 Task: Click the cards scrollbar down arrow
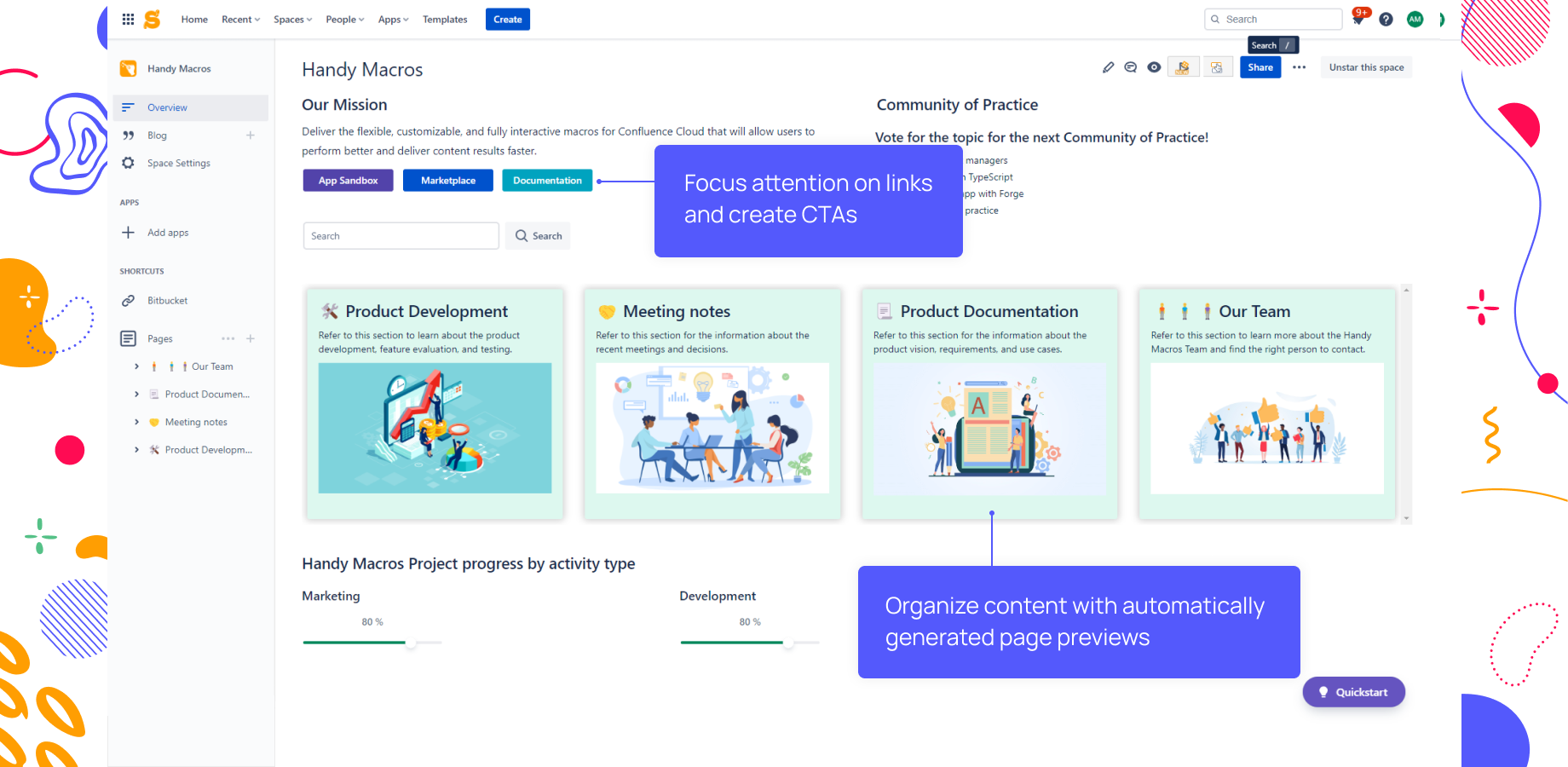1406,518
